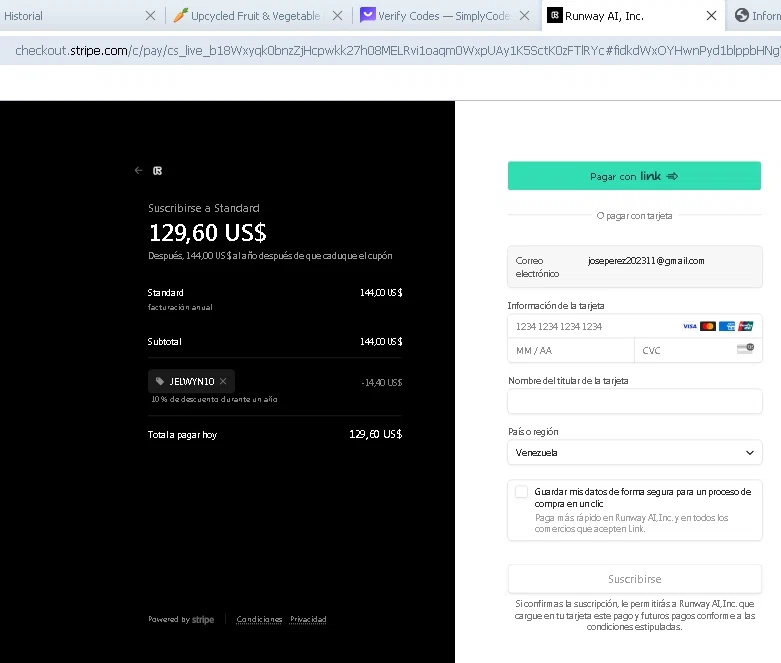Open the Privacidad link

[308, 619]
